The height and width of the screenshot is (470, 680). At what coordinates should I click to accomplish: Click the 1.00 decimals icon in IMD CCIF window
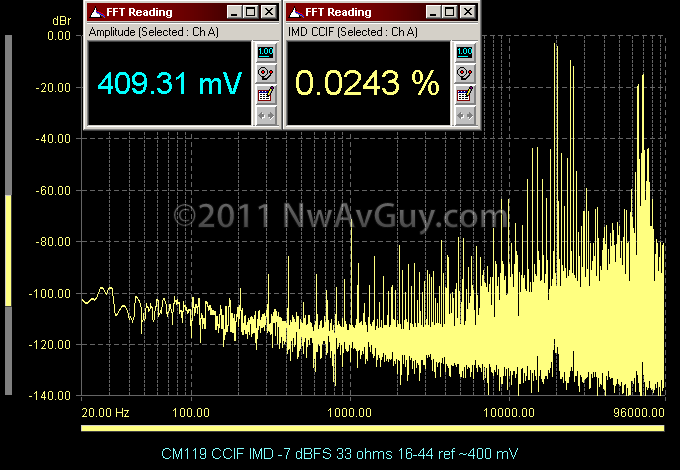click(465, 52)
